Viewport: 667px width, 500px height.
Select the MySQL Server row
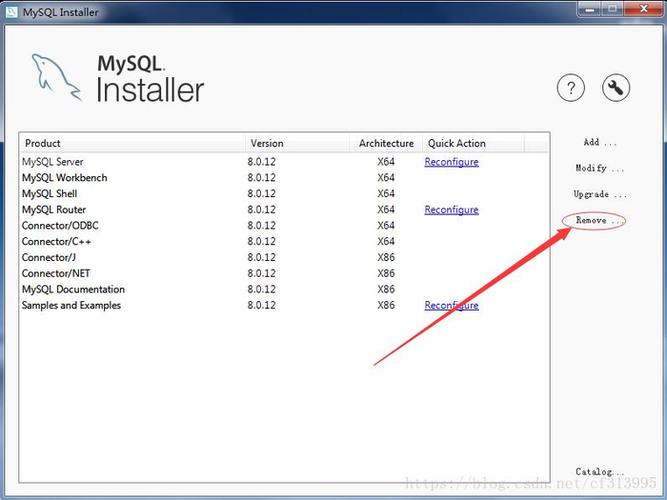pos(284,162)
